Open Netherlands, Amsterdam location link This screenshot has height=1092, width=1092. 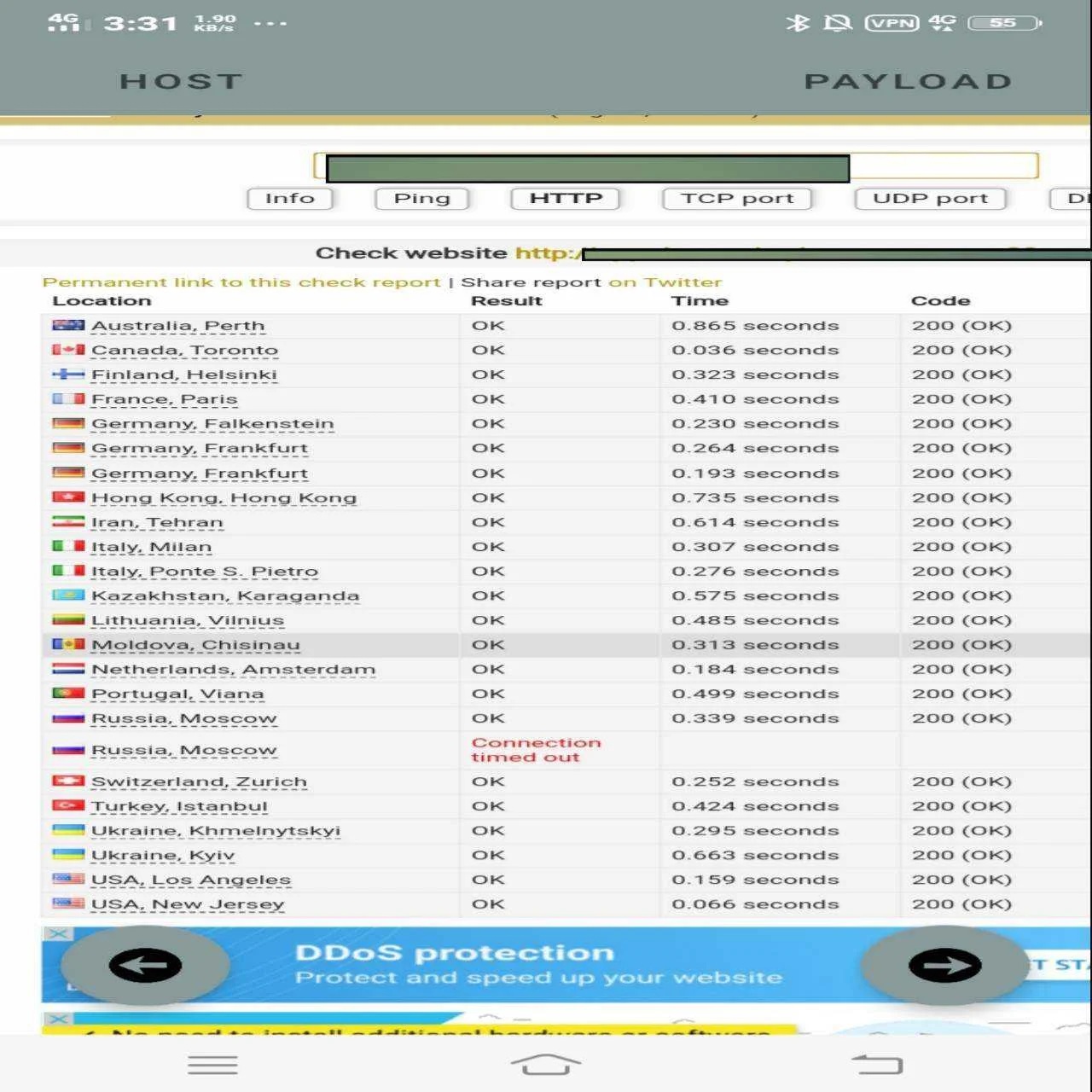(x=233, y=670)
